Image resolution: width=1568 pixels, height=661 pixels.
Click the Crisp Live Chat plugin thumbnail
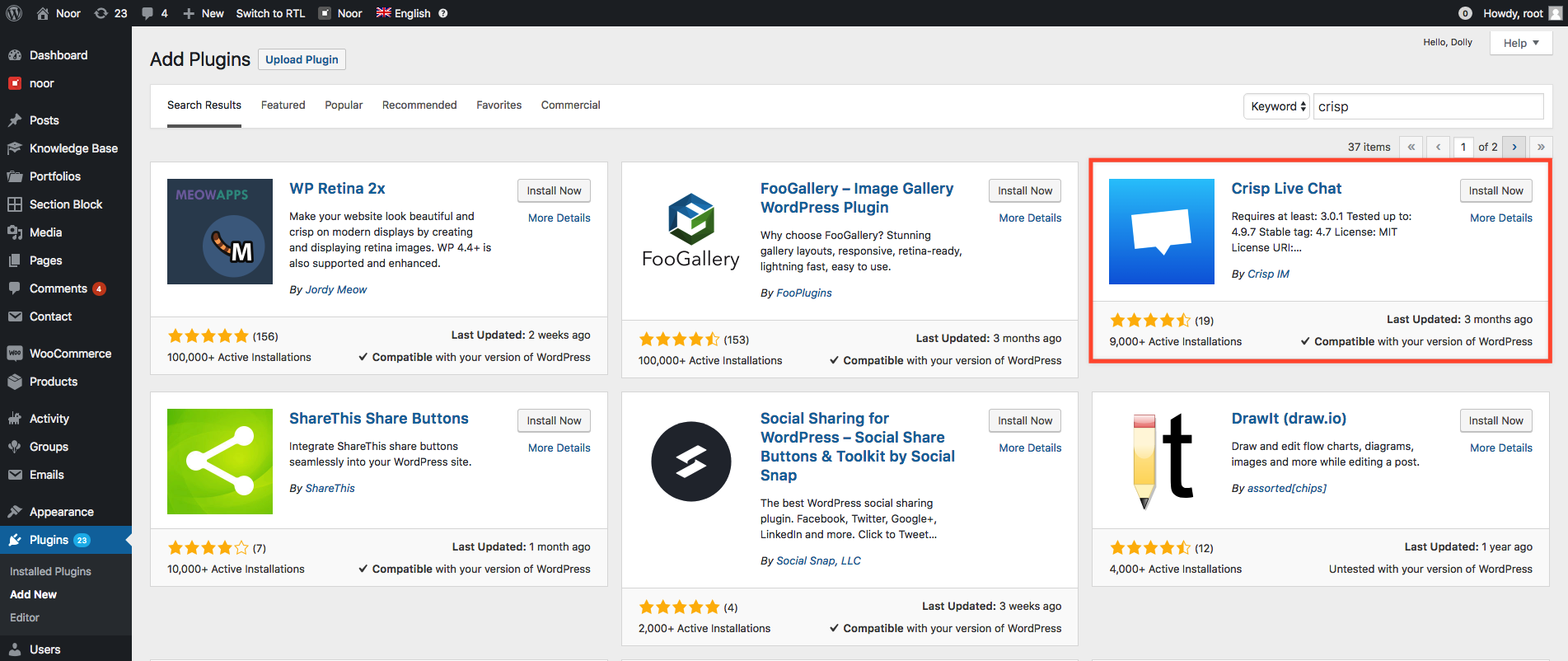tap(1162, 232)
